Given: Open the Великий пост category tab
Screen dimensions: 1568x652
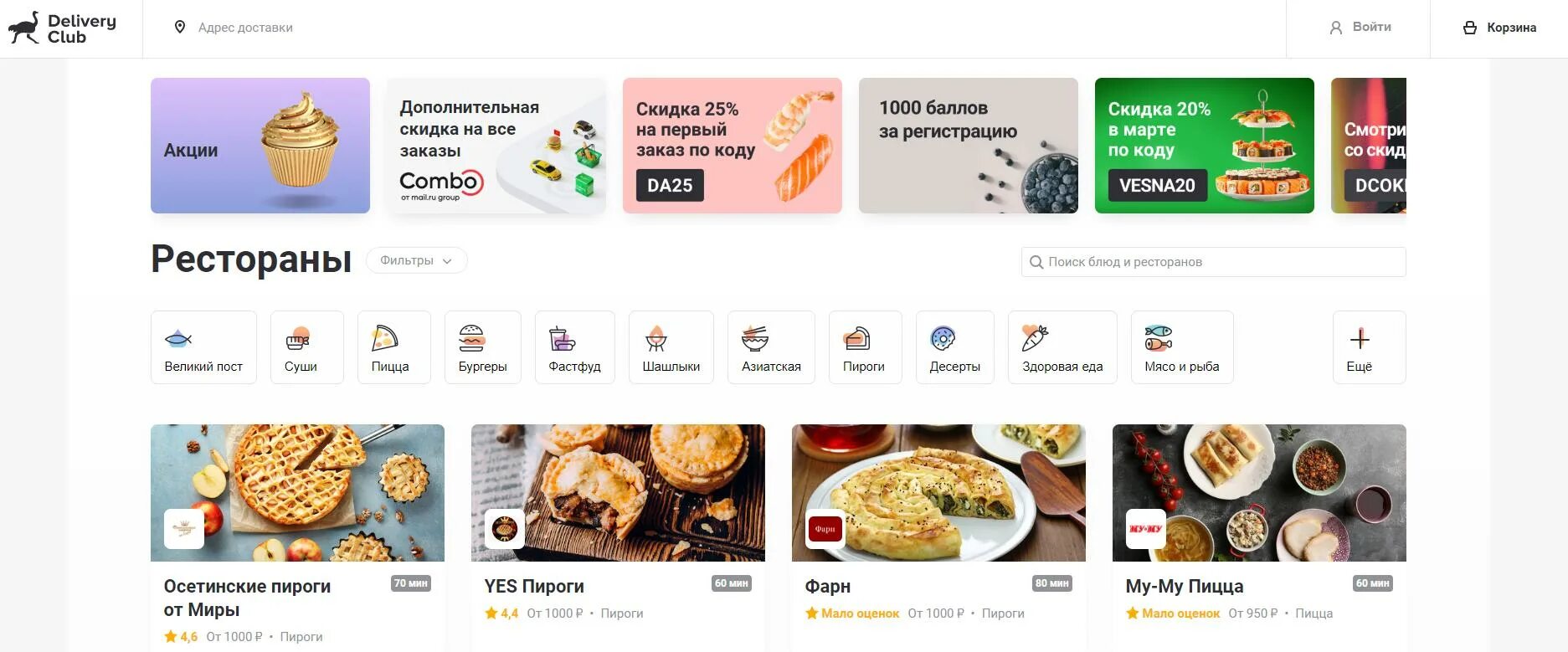Looking at the screenshot, I should point(203,347).
